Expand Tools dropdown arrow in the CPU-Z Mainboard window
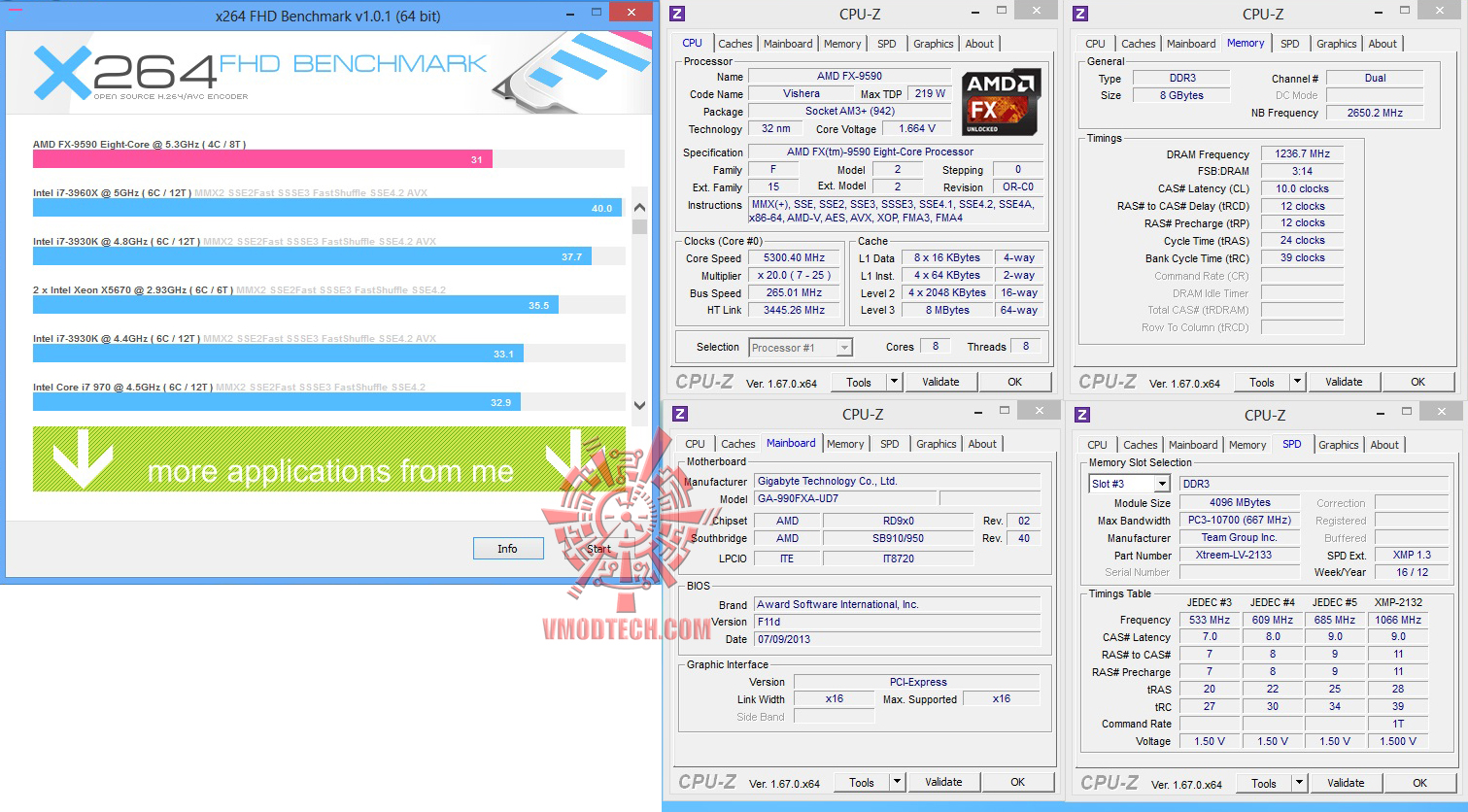The image size is (1468, 812). click(898, 783)
